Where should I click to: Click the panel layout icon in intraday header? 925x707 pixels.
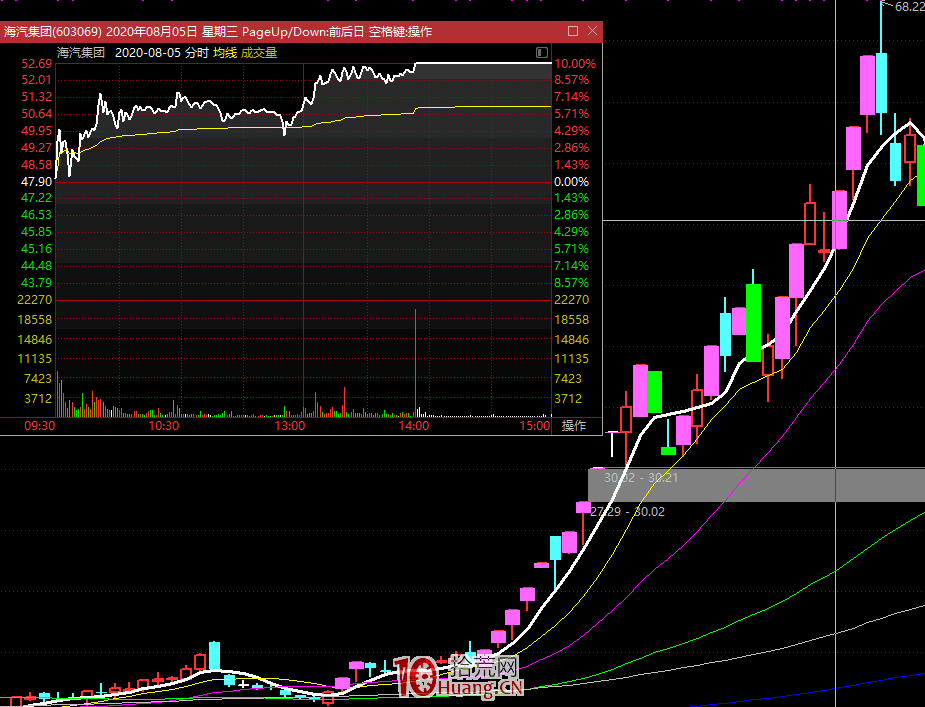tap(542, 52)
